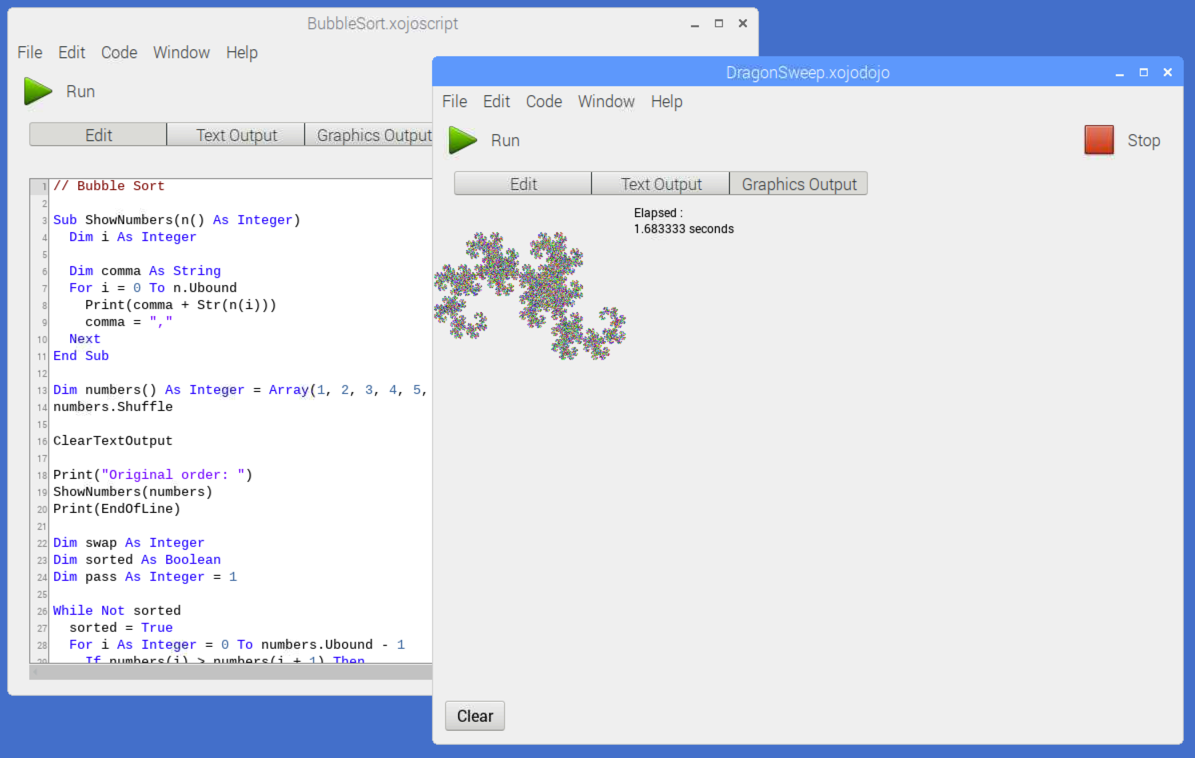This screenshot has height=758, width=1195.
Task: Maximize the BubbleSort.xojoscript window
Action: tap(719, 24)
